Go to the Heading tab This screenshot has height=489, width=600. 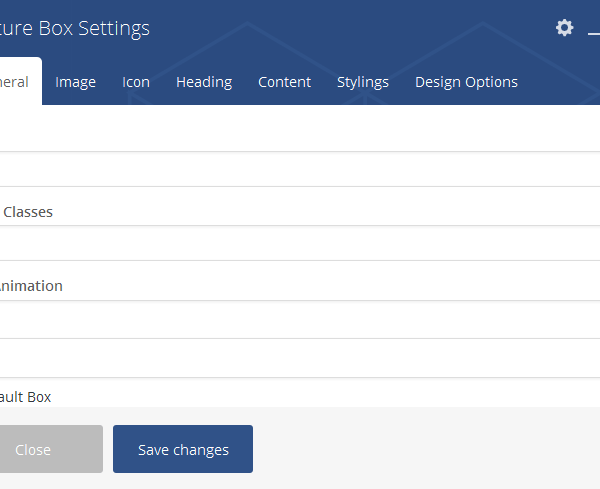(204, 82)
